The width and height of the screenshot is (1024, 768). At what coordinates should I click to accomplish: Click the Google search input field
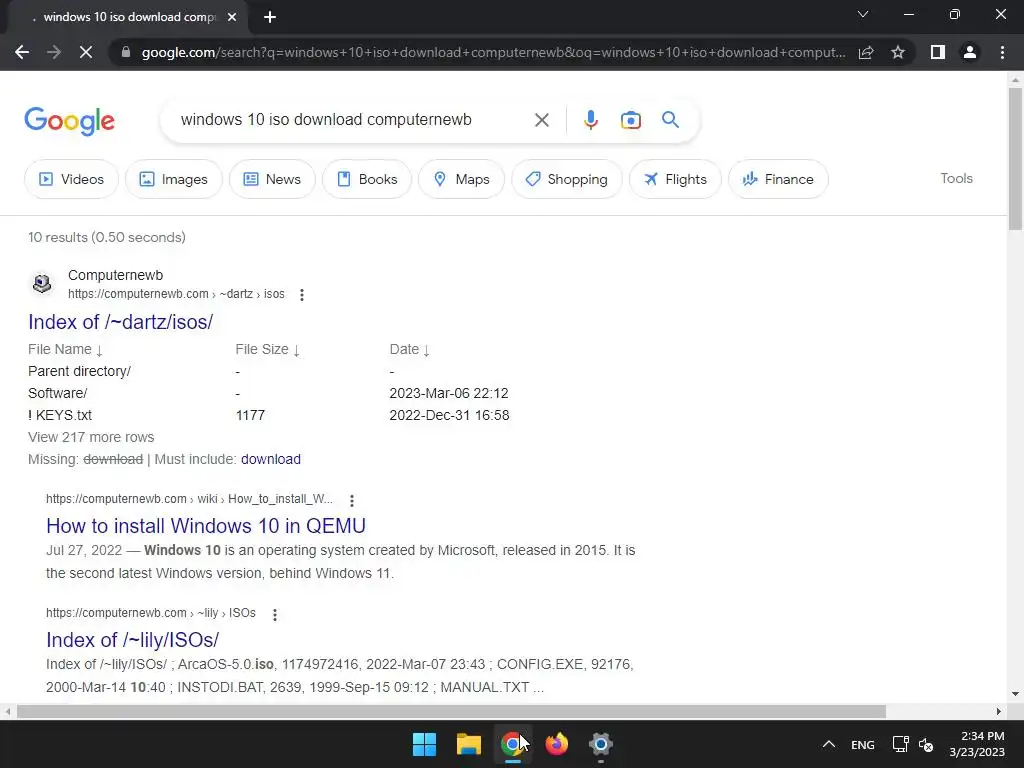[353, 120]
